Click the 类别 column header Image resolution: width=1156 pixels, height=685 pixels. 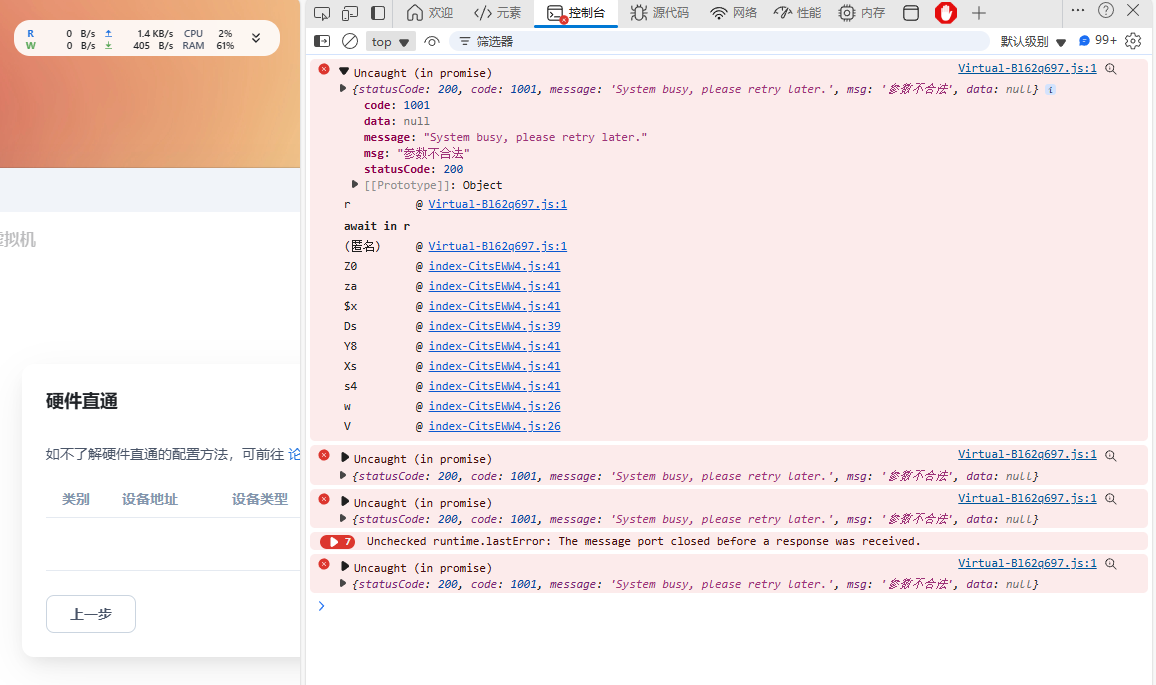(x=76, y=499)
